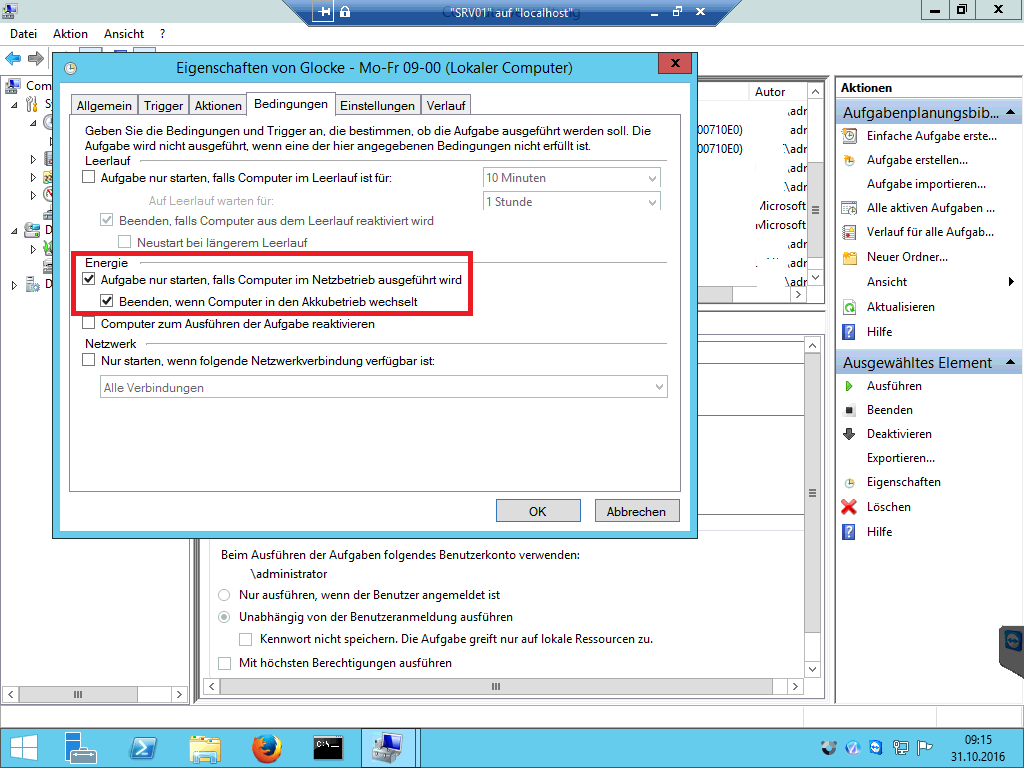Open the 'Alle Verbindungen' dropdown
The width and height of the screenshot is (1024, 768).
tap(385, 387)
